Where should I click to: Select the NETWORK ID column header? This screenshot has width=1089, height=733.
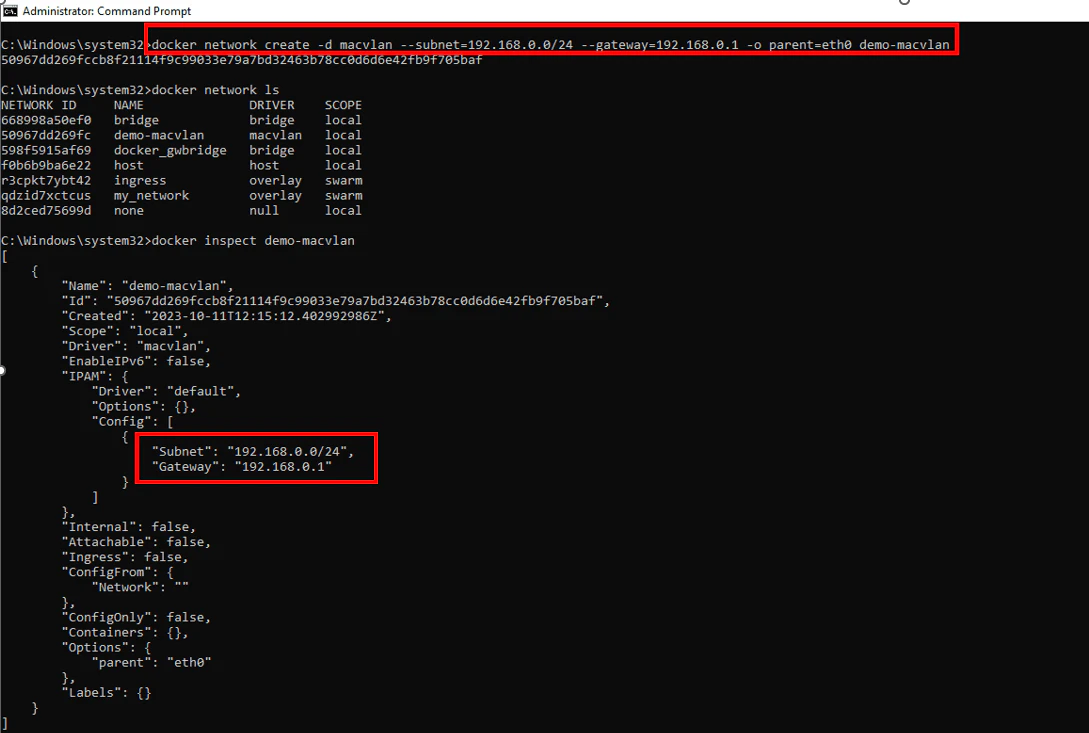37,104
